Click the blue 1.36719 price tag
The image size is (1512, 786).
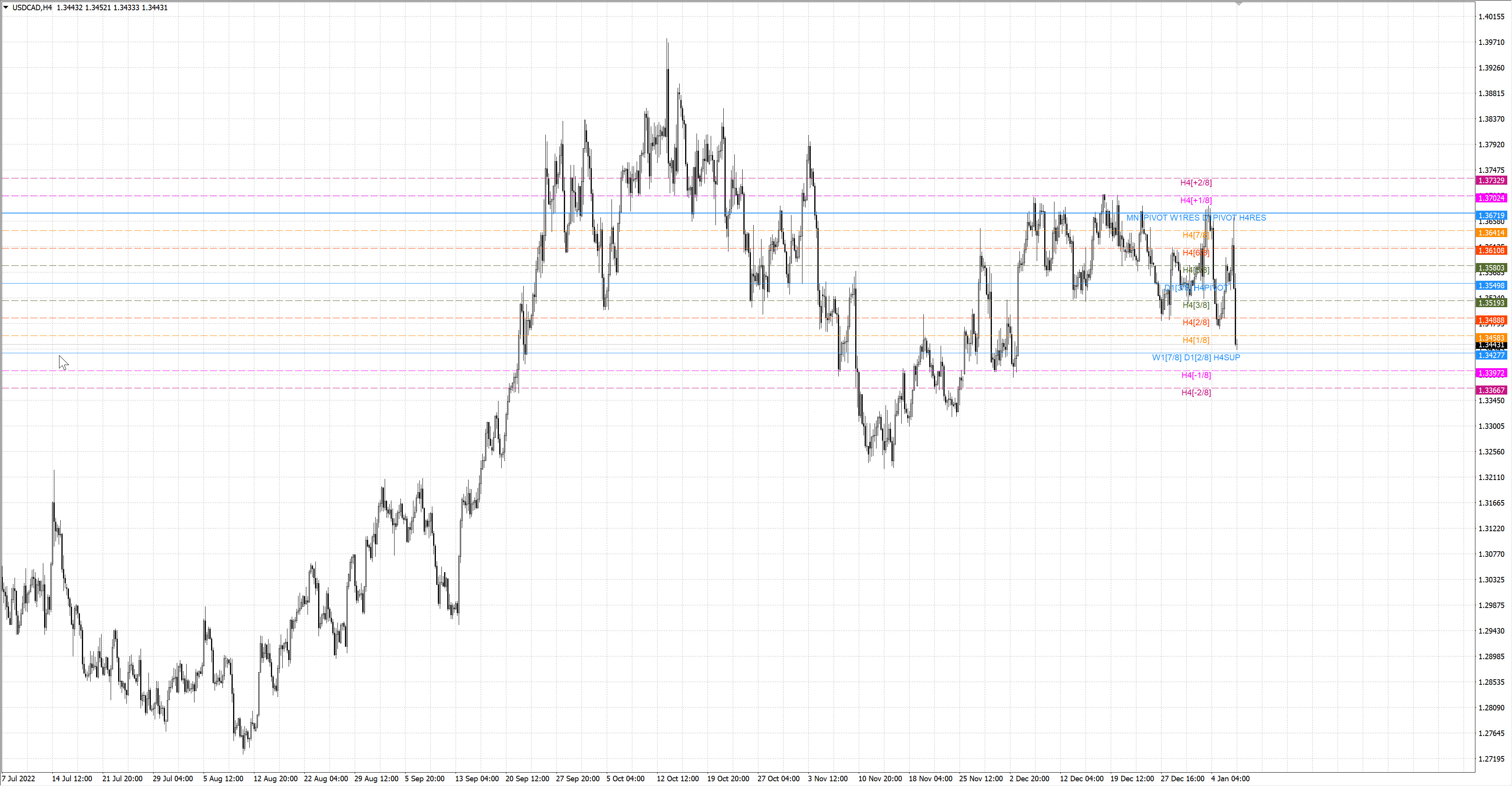(x=1491, y=215)
